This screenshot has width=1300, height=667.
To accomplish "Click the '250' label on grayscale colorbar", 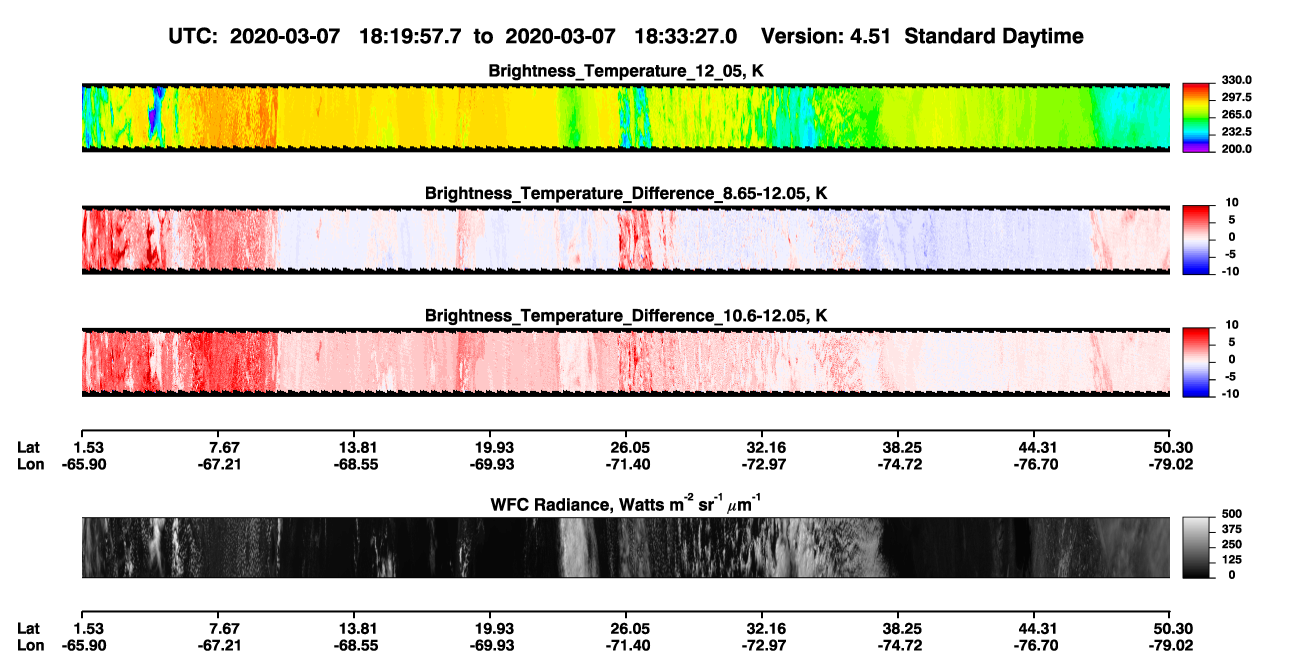I will click(x=1233, y=544).
